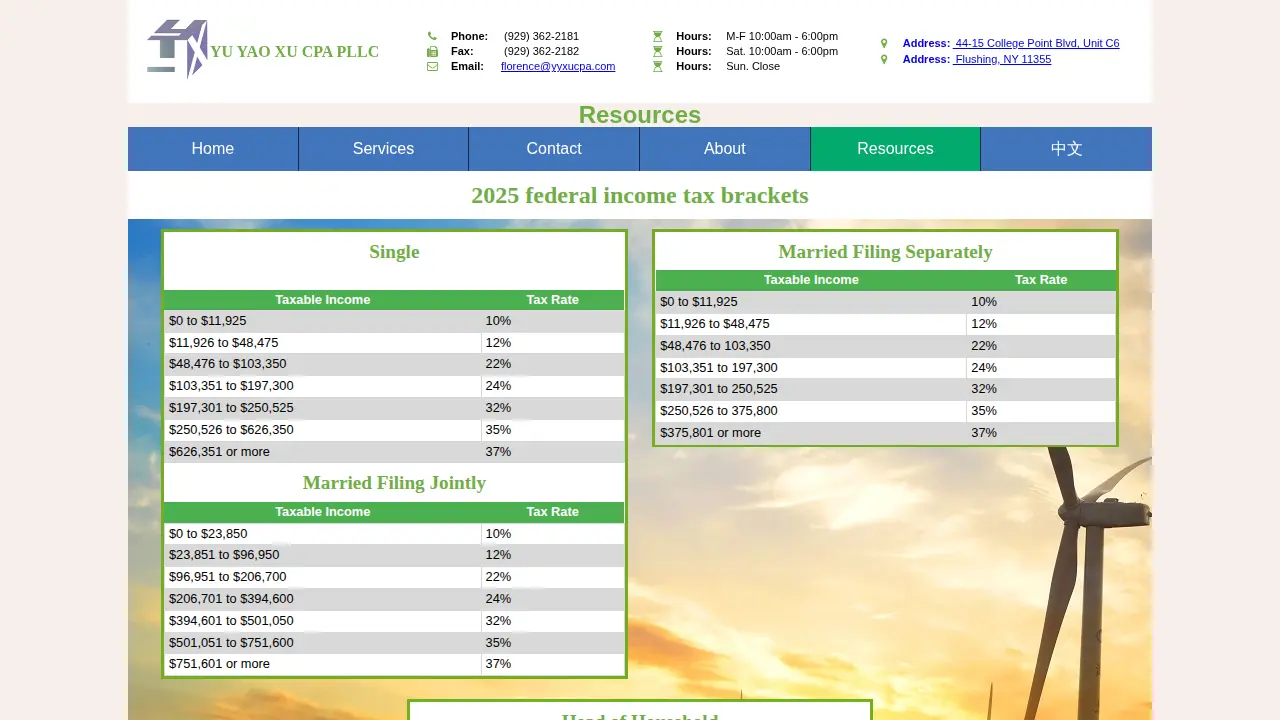The image size is (1280, 720).
Task: Click the hourglass icon beside Saturday hours
Action: pos(658,51)
